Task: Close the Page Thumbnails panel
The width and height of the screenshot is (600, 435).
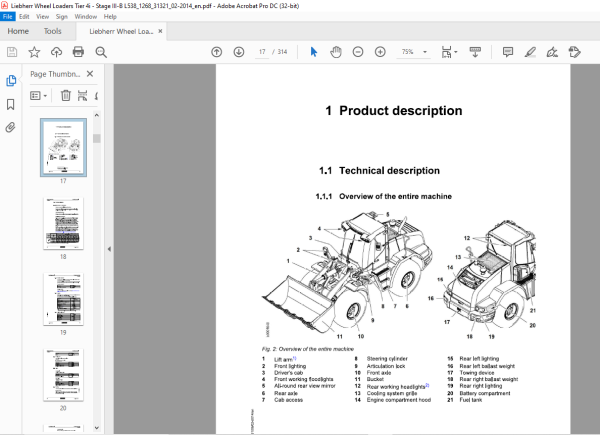Action: tap(90, 74)
